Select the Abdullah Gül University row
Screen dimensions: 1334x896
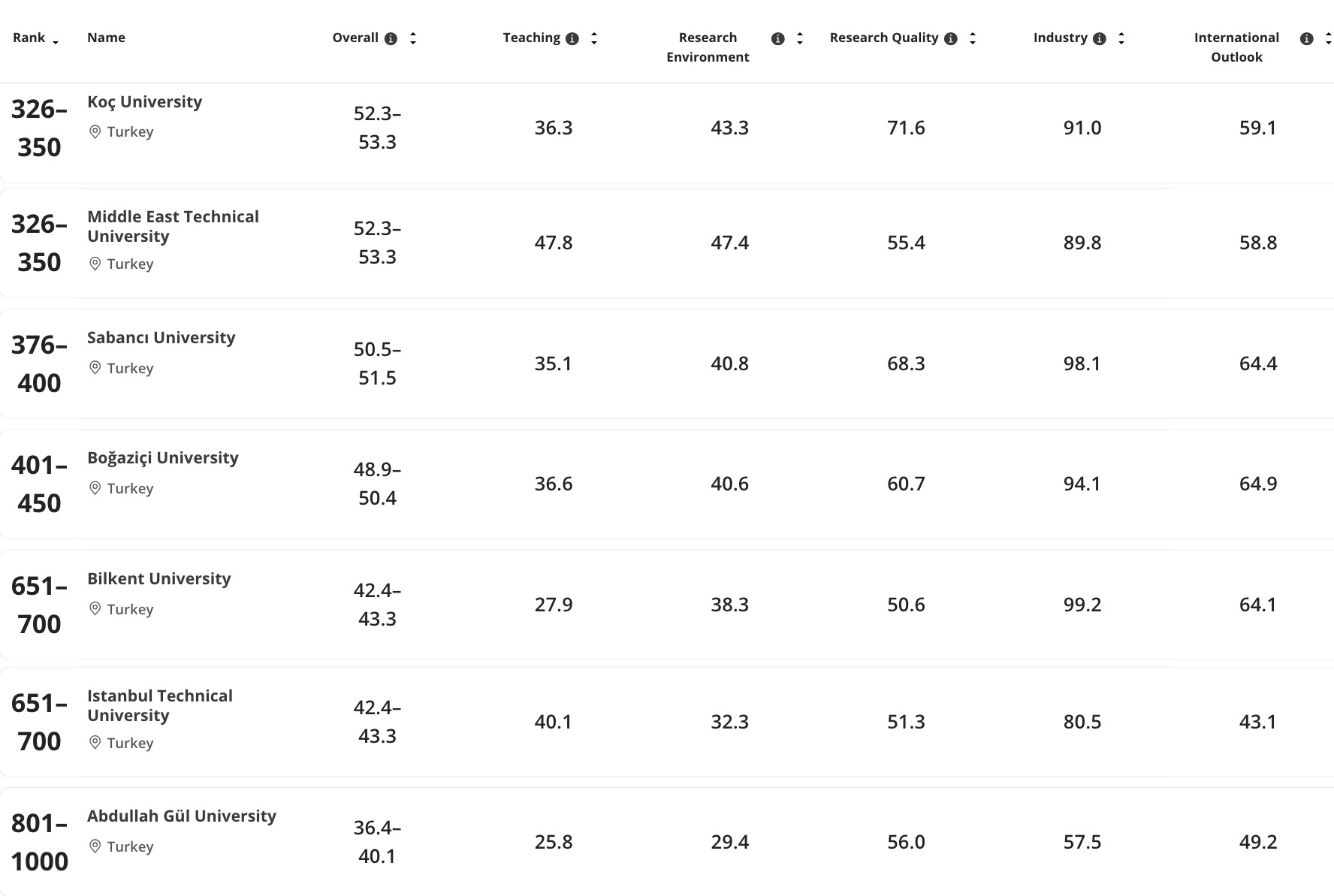pos(667,842)
